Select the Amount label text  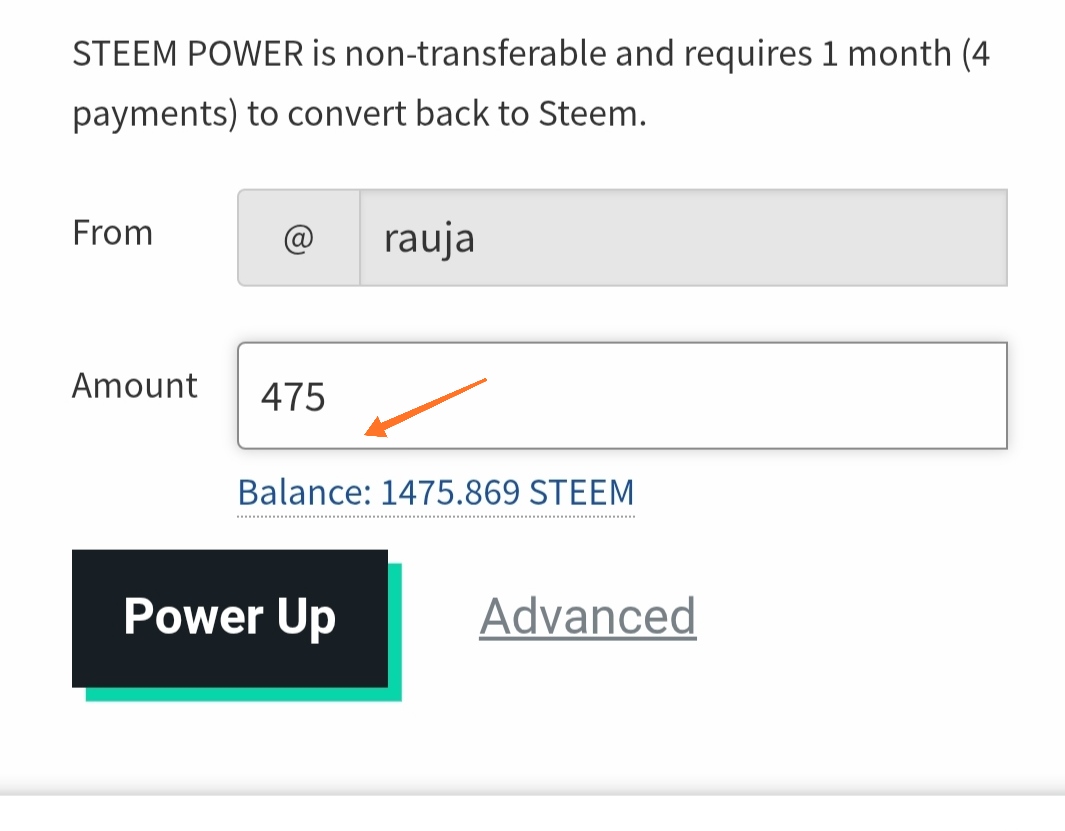pos(134,385)
